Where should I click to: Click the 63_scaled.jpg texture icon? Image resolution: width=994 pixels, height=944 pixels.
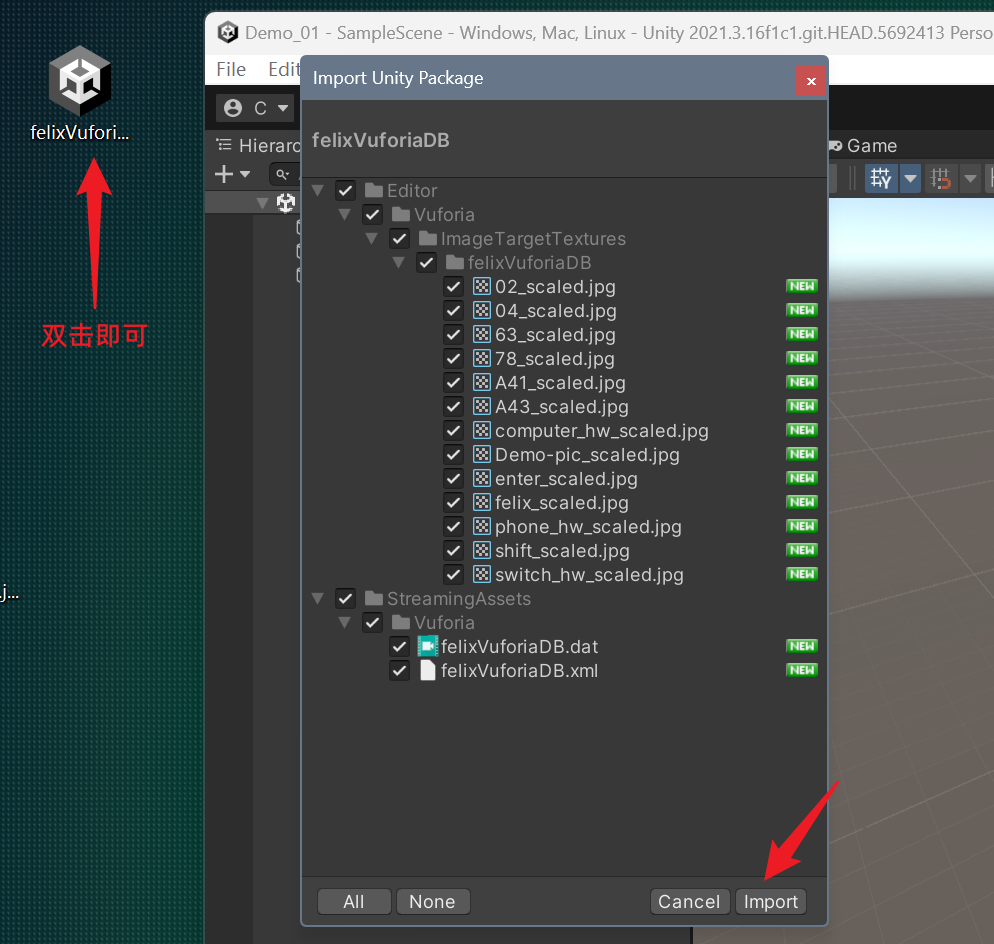click(482, 334)
